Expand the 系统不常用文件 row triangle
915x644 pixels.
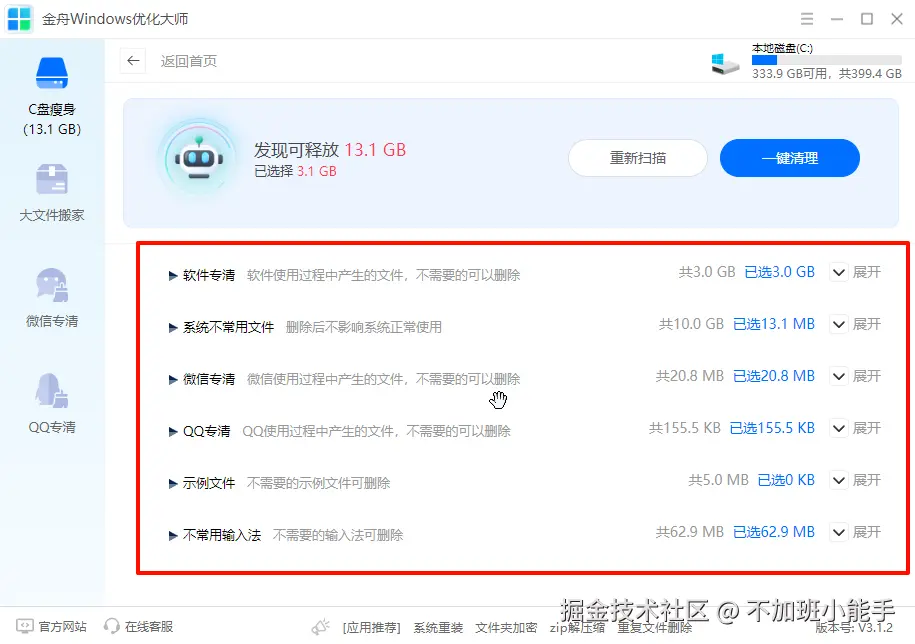[x=173, y=327]
